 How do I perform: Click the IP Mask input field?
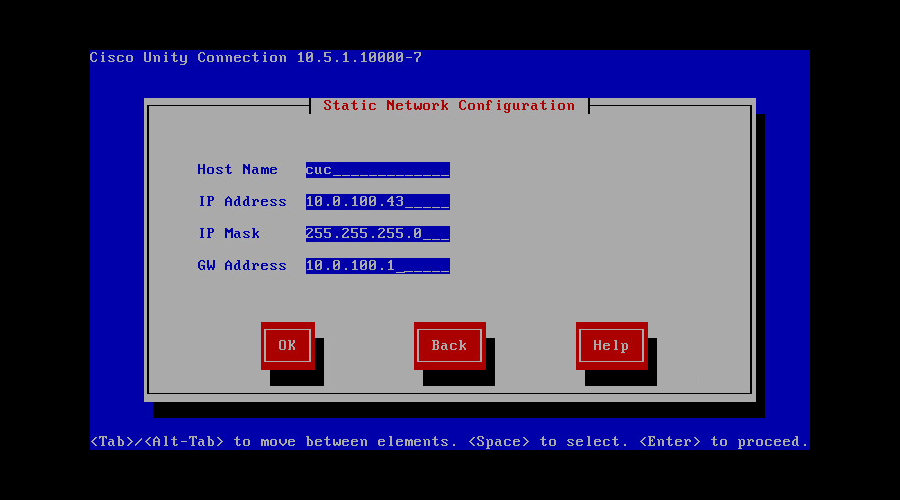pyautogui.click(x=378, y=234)
